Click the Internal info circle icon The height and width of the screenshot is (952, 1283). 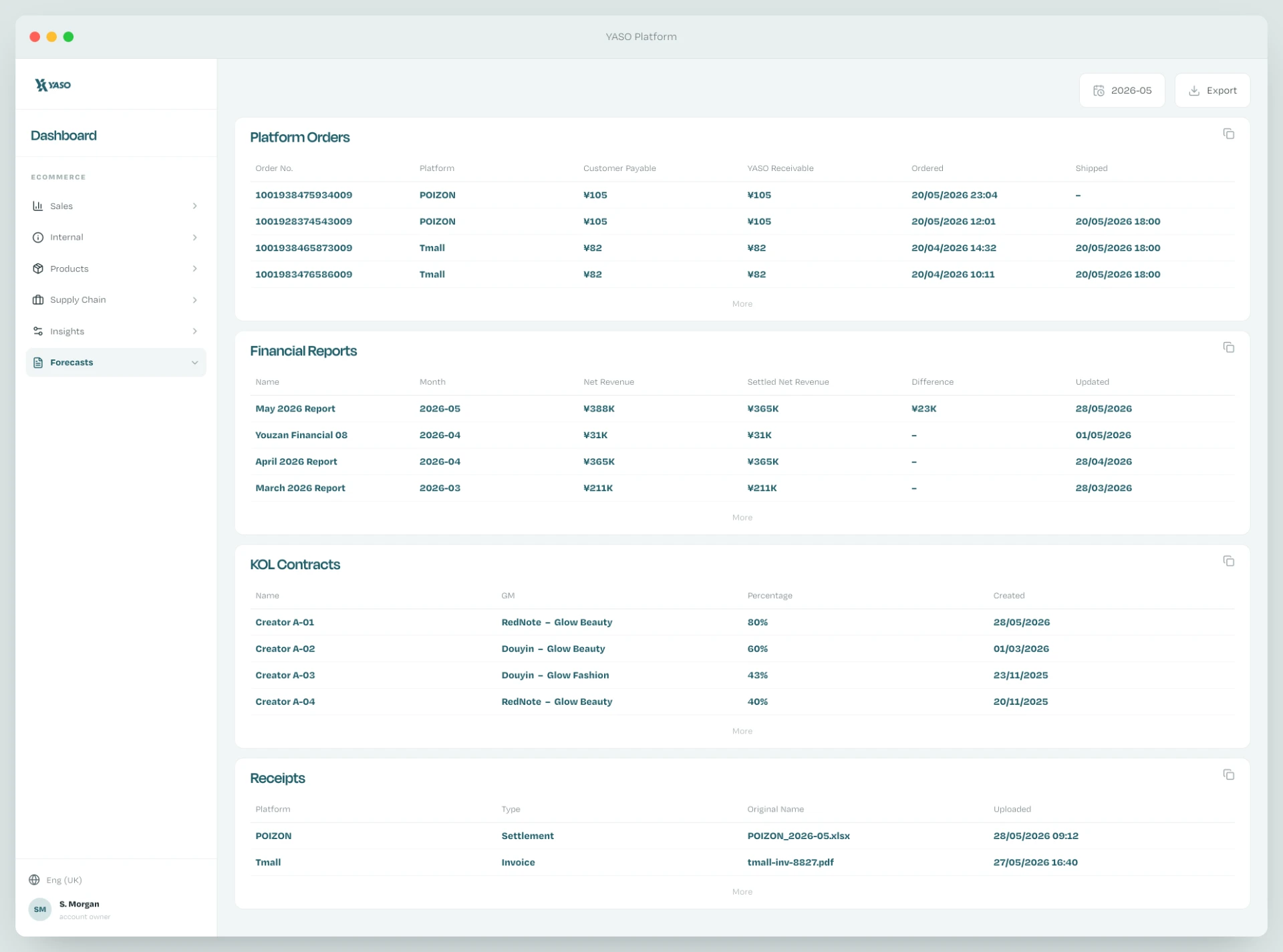[38, 237]
